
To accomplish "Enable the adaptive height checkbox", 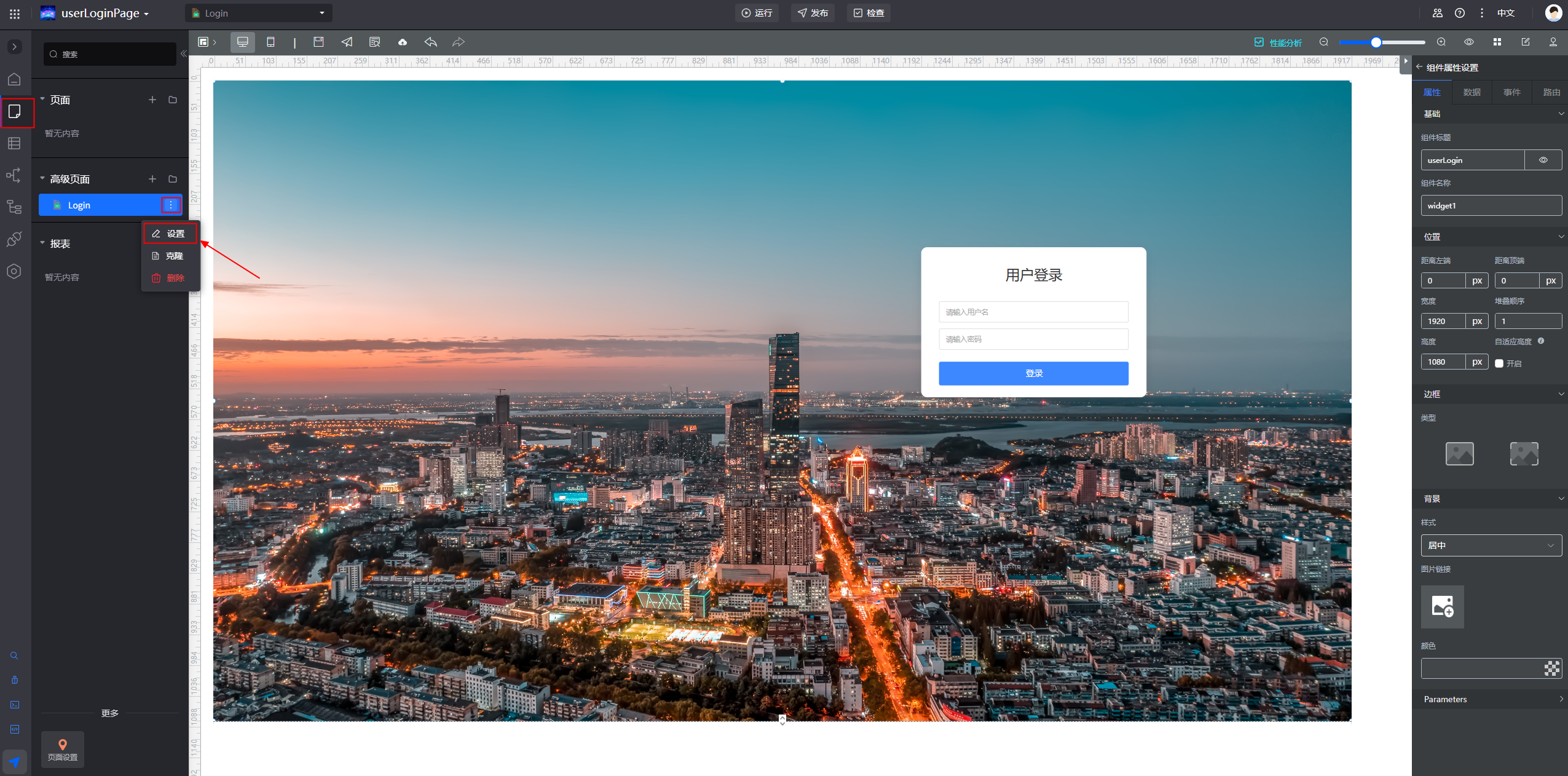I will tap(1499, 363).
